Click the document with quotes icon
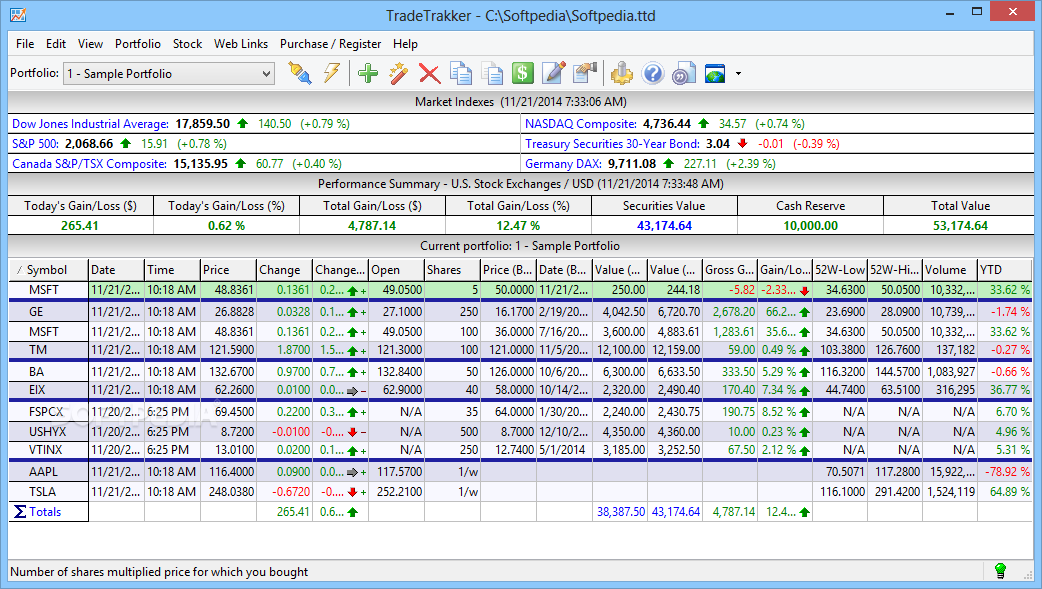The width and height of the screenshot is (1042, 589). pos(684,73)
